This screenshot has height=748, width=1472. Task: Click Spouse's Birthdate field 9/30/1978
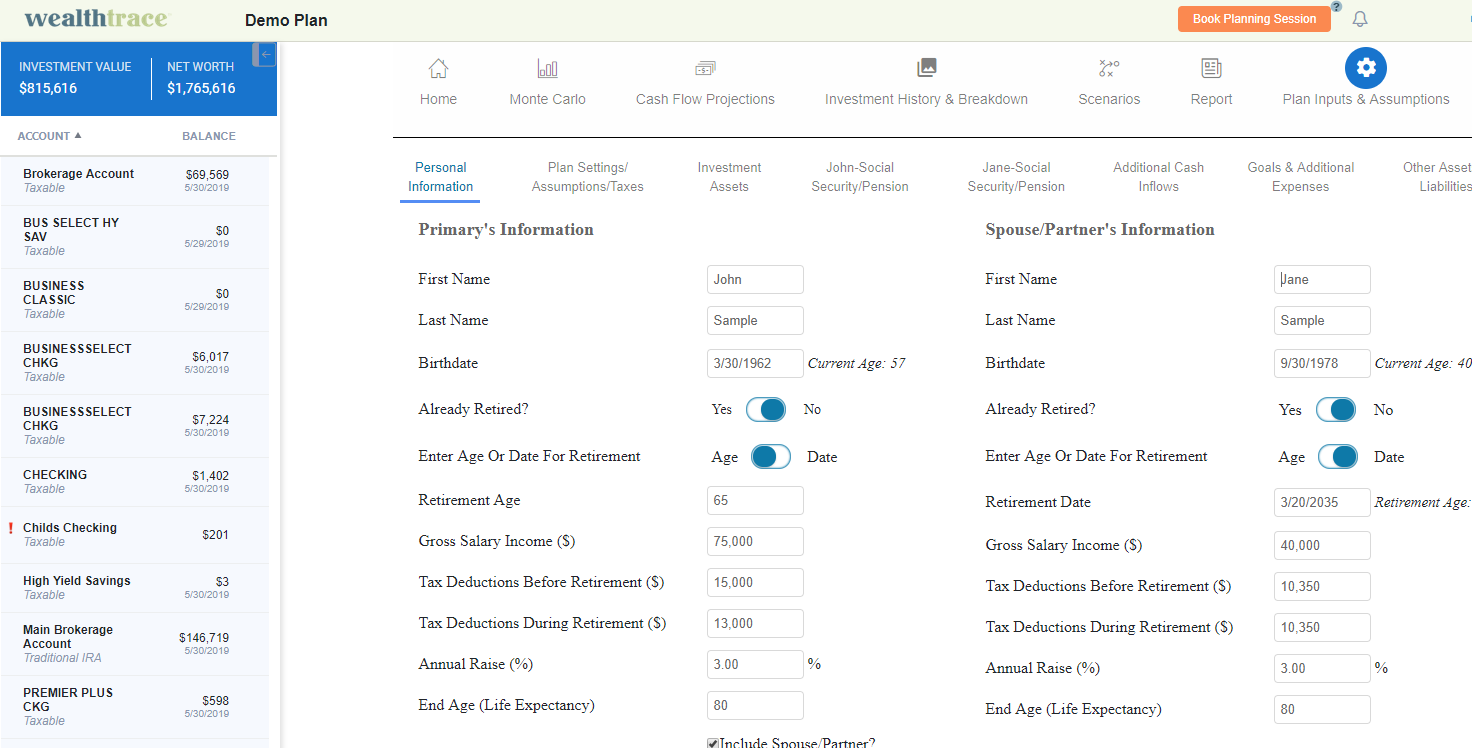point(1322,363)
